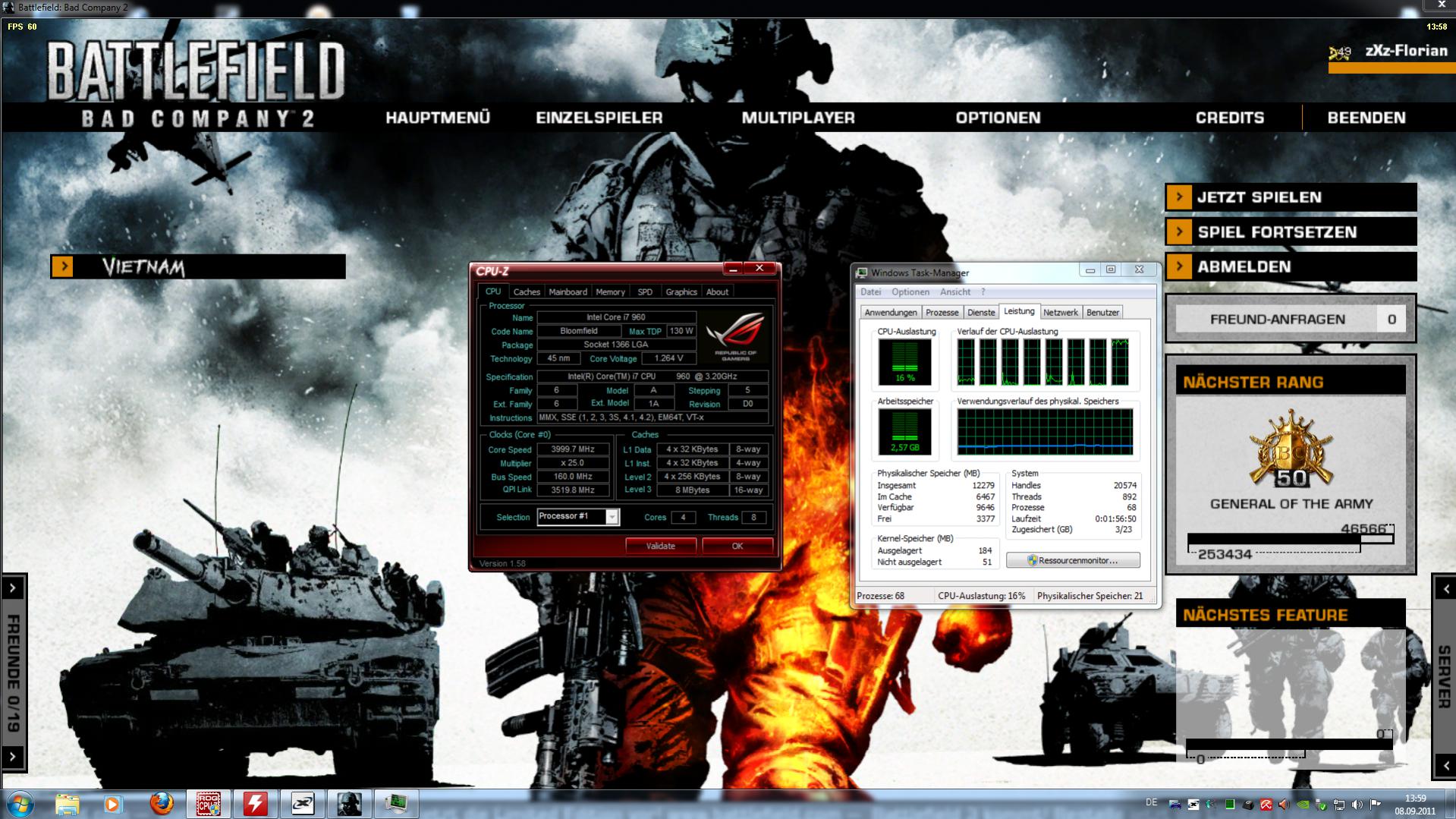
Task: Click the red lightning bolt taskbar icon
Action: point(256,804)
